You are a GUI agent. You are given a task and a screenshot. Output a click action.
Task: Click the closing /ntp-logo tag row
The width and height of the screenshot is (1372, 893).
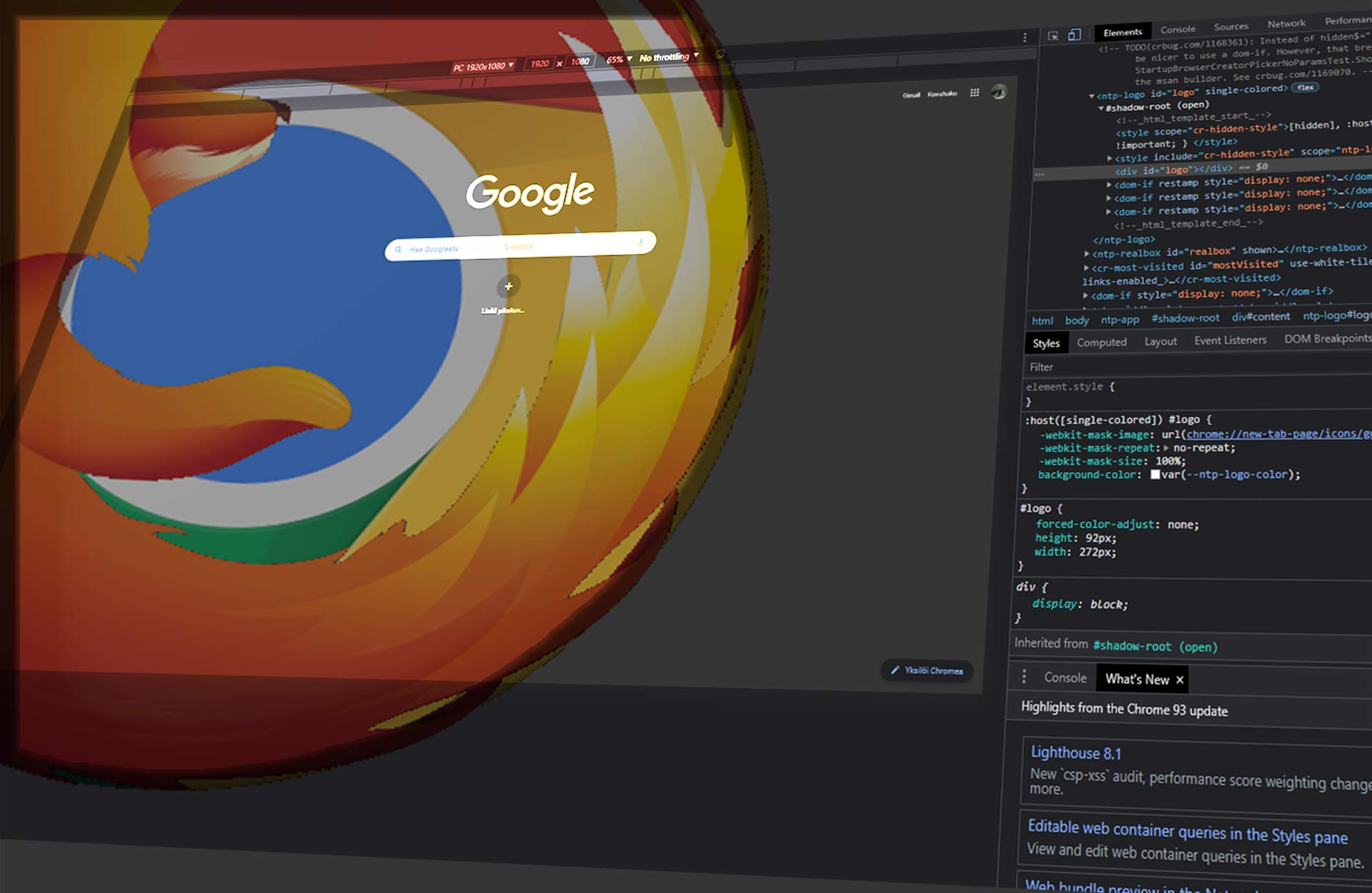point(1124,240)
